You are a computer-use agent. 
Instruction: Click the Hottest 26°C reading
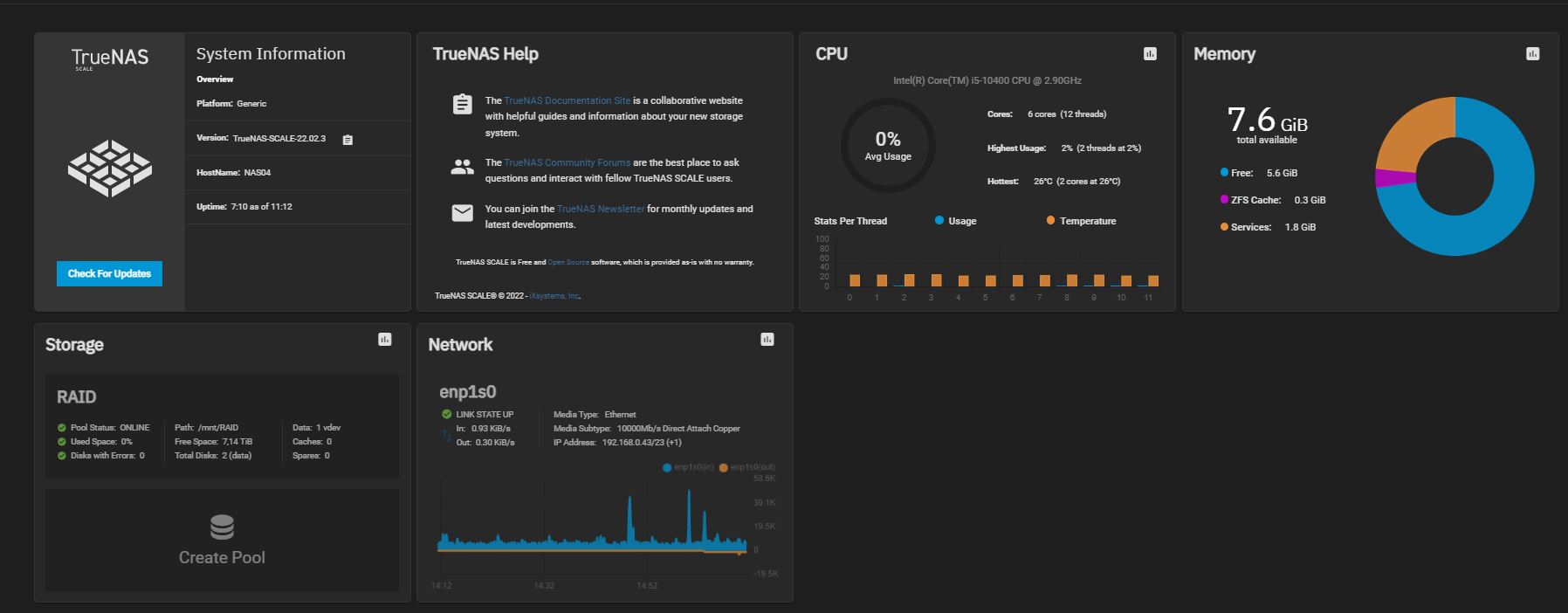[1054, 182]
